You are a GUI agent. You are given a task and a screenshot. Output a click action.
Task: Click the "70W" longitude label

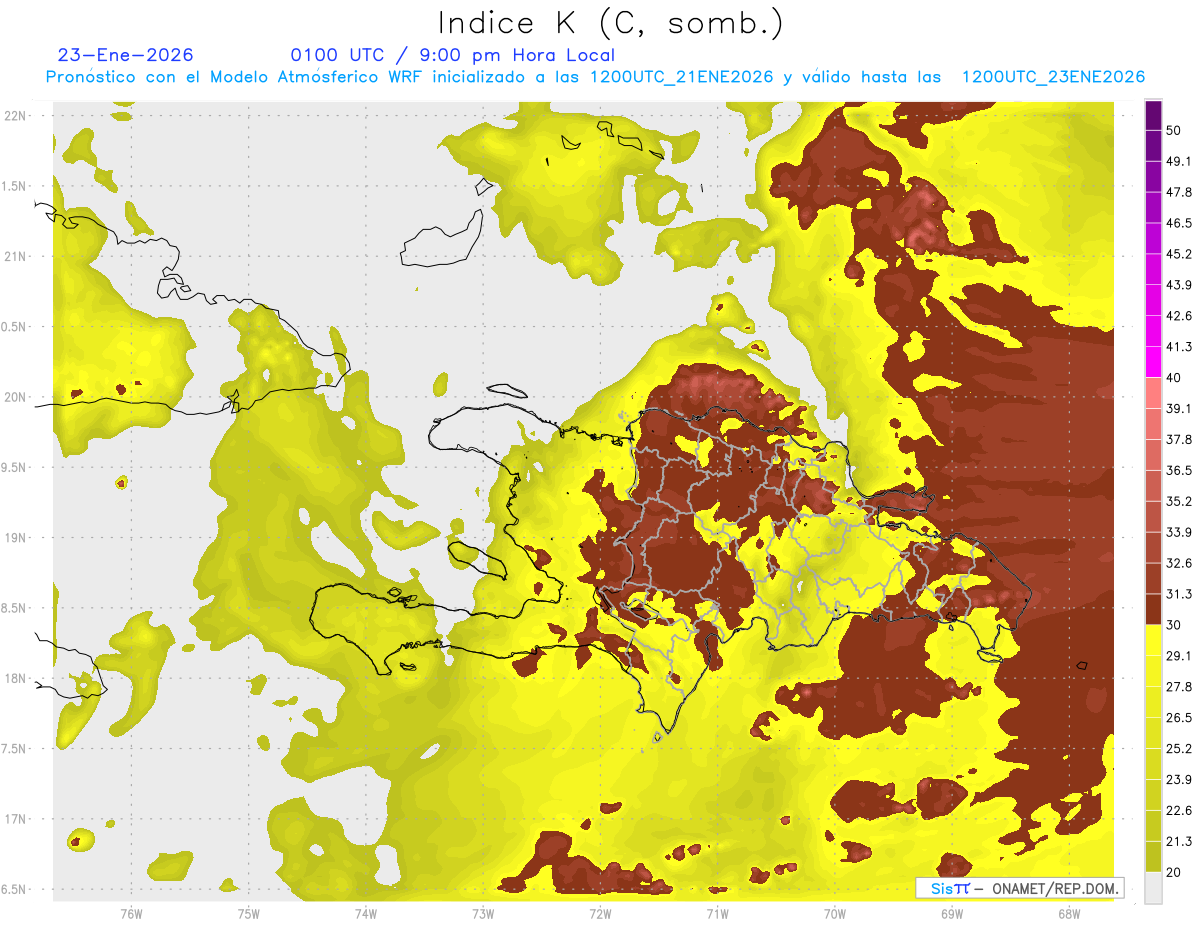point(835,913)
